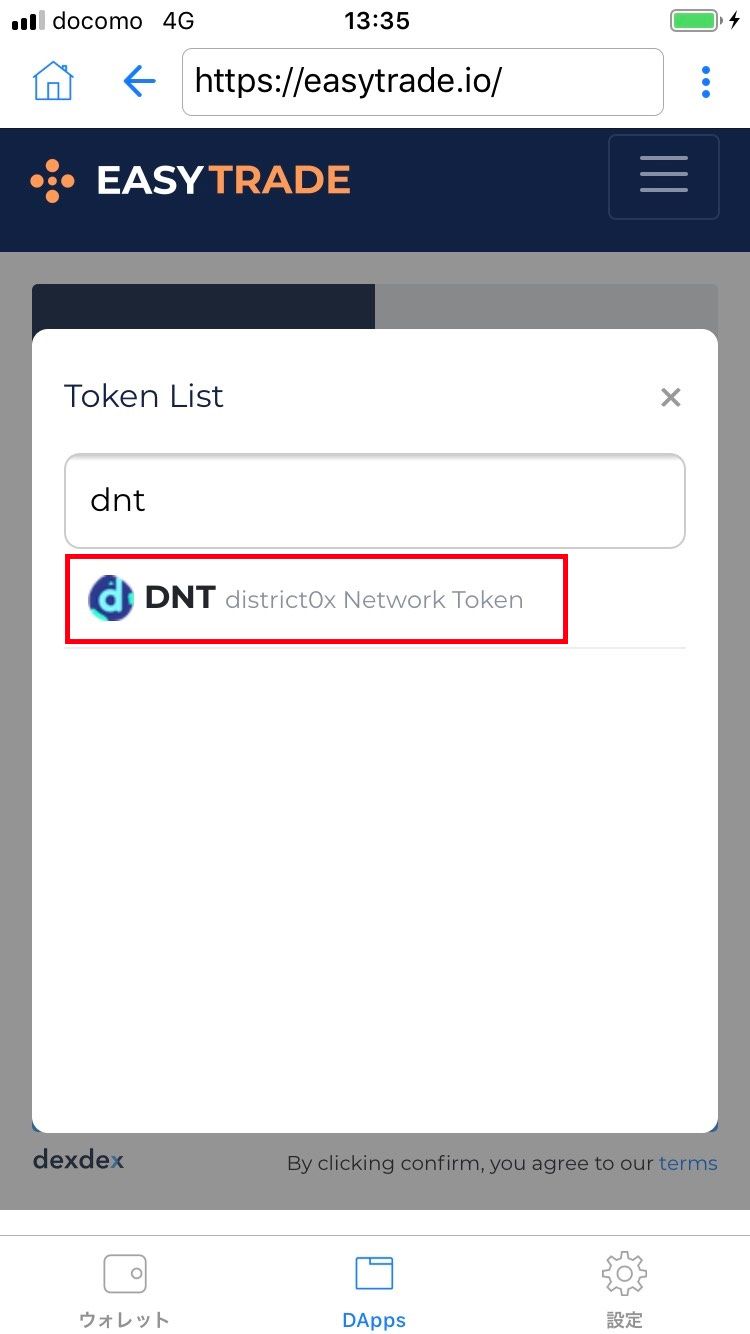This screenshot has height=1334, width=750.
Task: Tap the wallet icon in bottom bar
Action: (x=125, y=1274)
